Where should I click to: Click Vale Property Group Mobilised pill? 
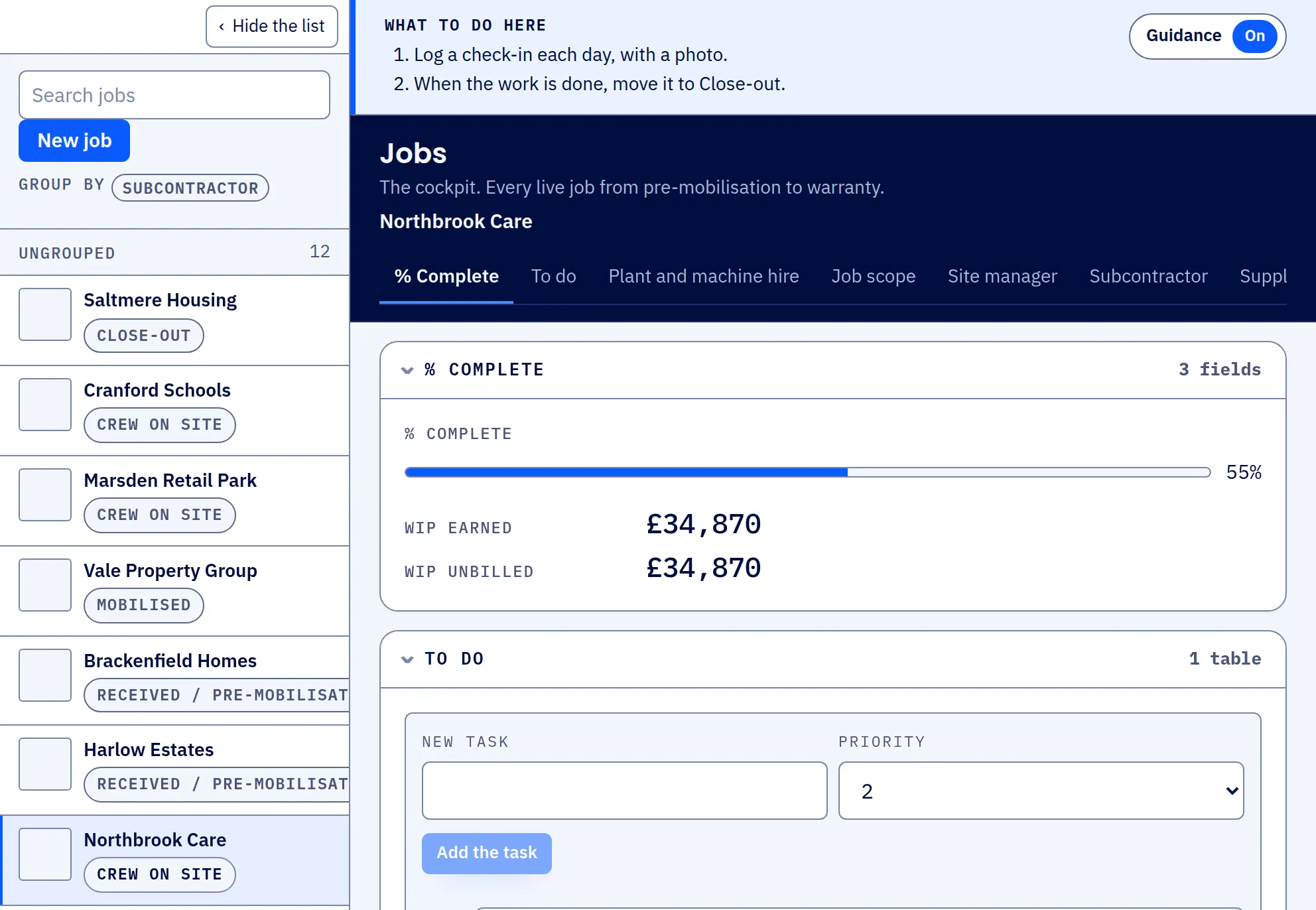tap(144, 605)
